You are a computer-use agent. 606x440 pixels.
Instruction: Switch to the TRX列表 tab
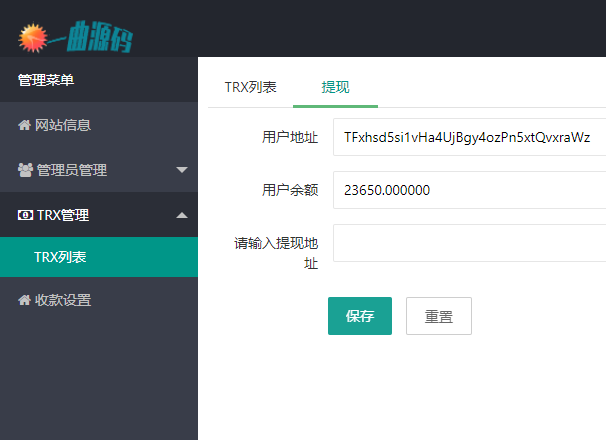(250, 87)
